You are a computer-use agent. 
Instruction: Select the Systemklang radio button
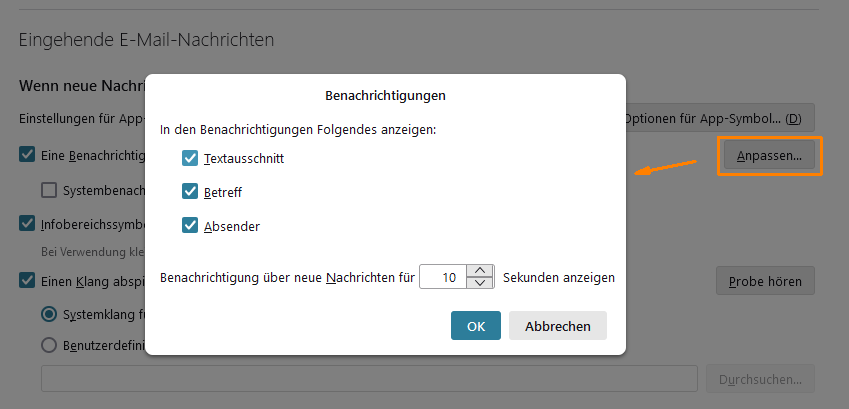[49, 314]
